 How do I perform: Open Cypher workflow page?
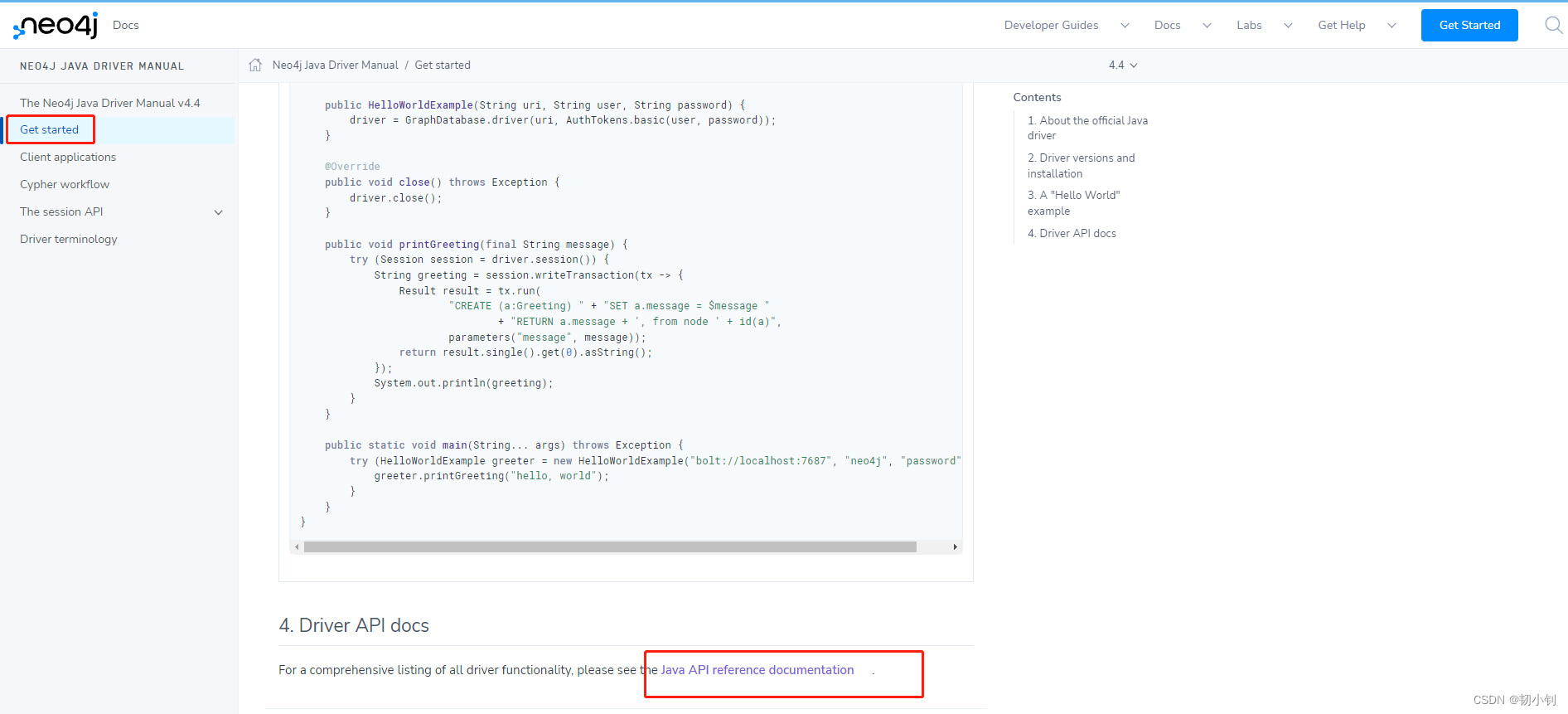point(65,184)
